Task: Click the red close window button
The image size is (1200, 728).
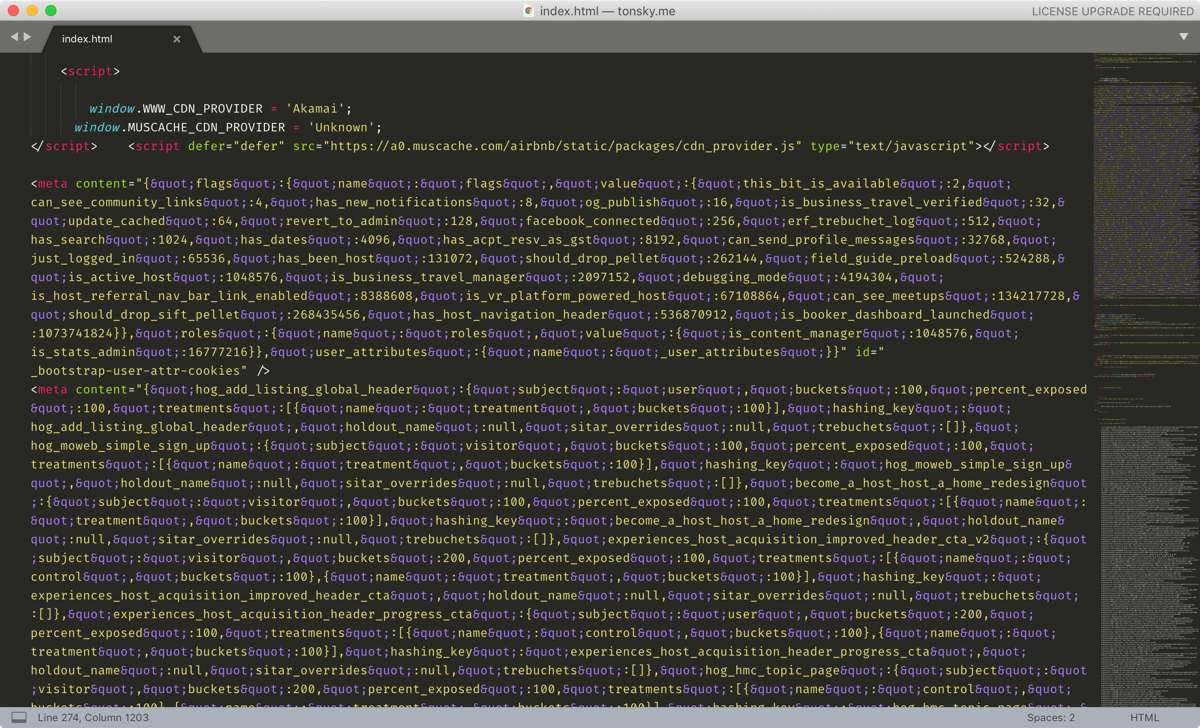Action: 13,11
